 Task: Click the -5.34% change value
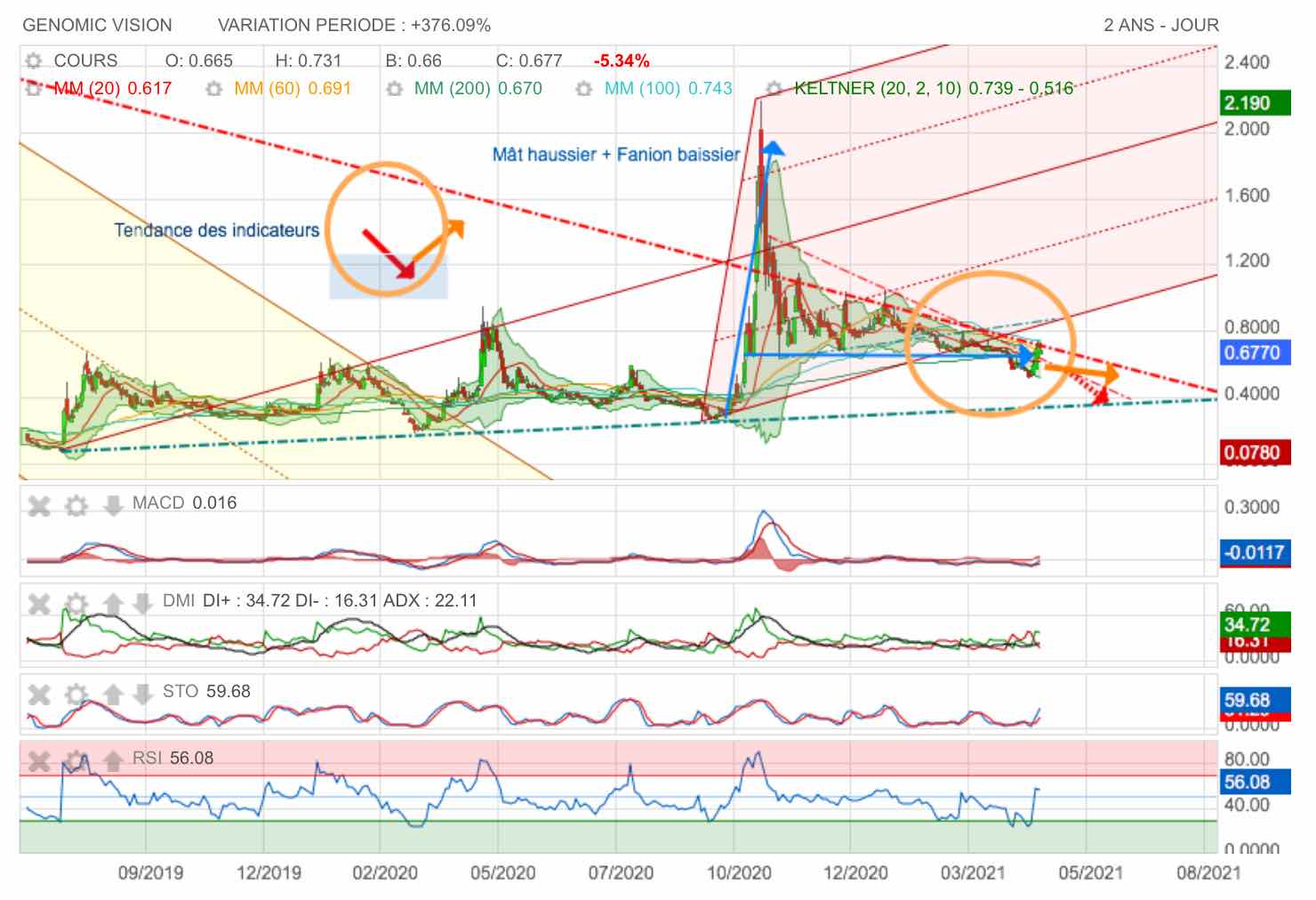click(622, 60)
